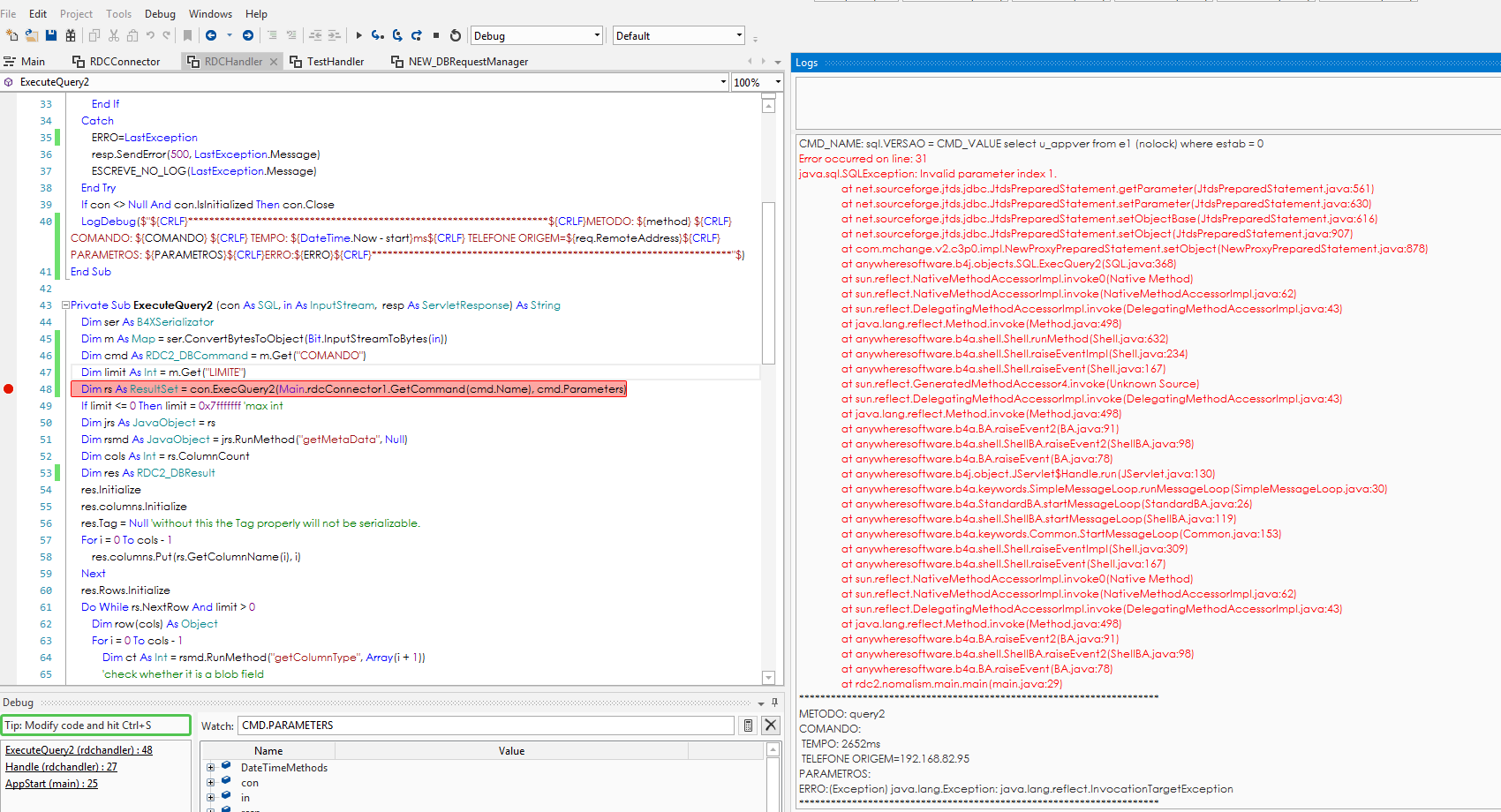Image resolution: width=1501 pixels, height=812 pixels.
Task: Click into the Watch expression field
Action: (486, 726)
